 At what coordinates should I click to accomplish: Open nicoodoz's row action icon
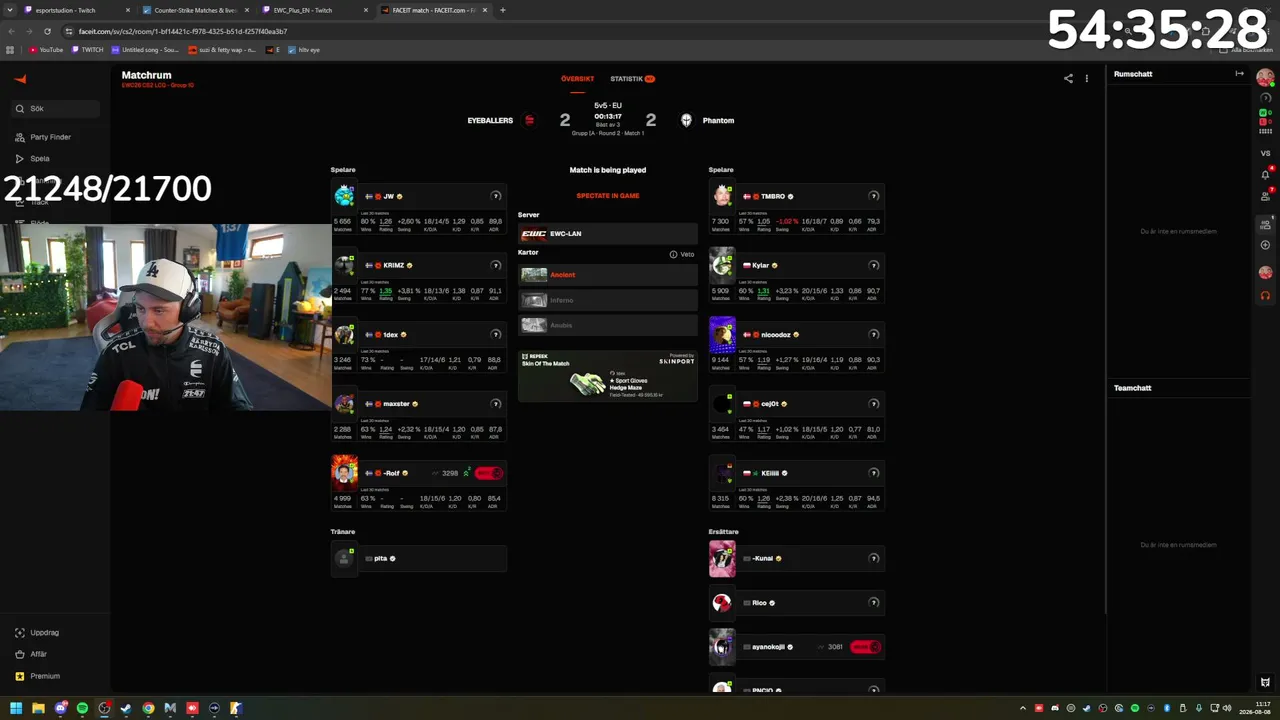[873, 334]
